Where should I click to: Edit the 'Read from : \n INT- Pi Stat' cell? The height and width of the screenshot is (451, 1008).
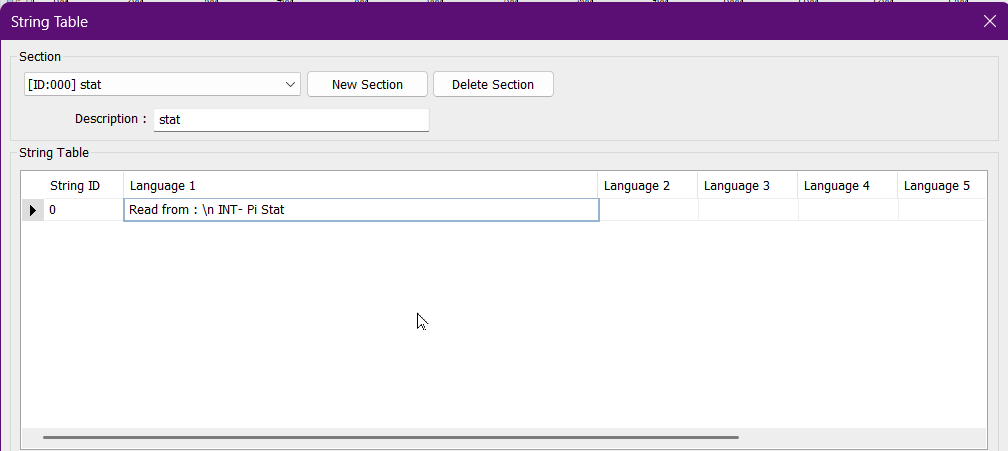pyautogui.click(x=360, y=210)
